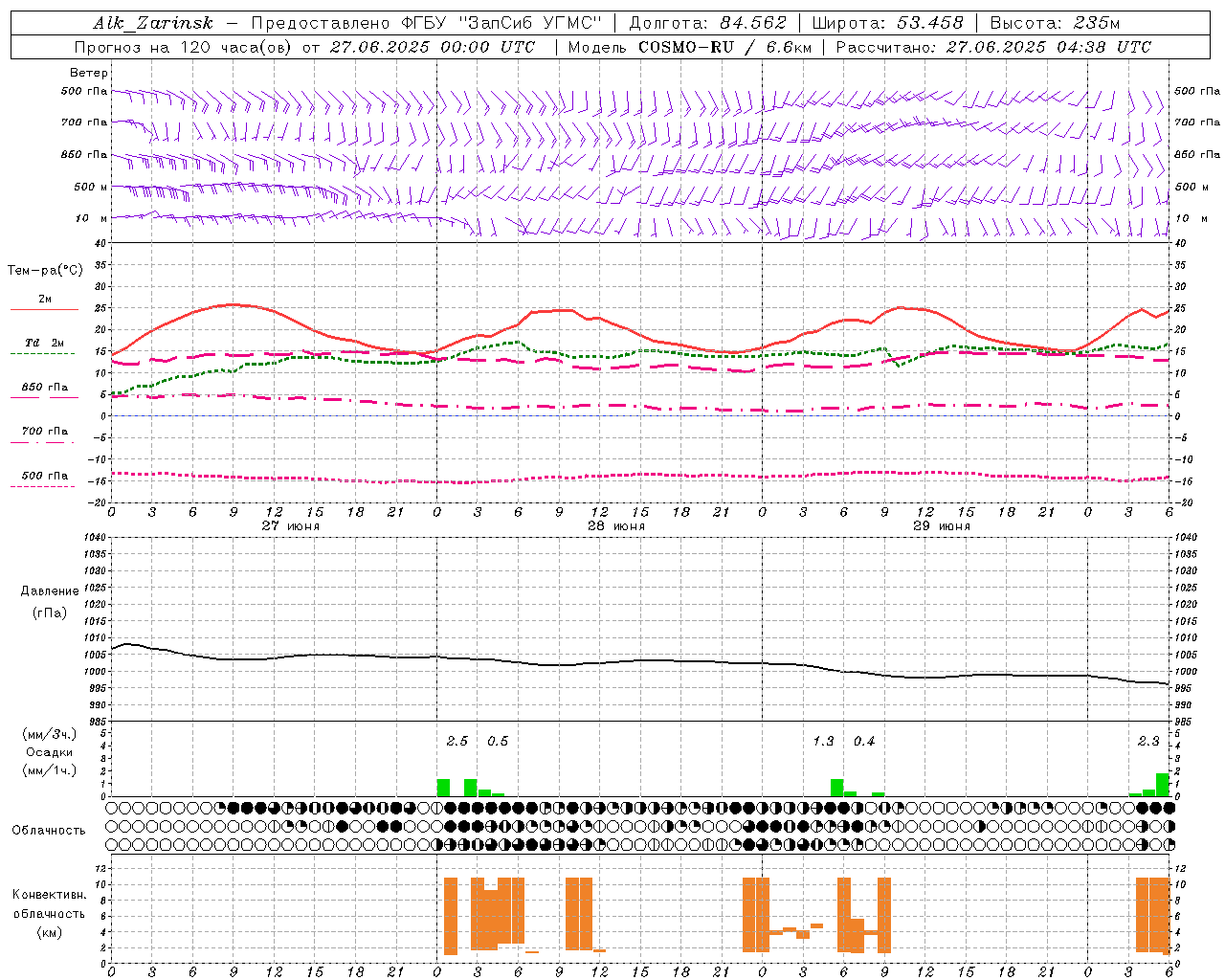Click the Осадки label
1225x980 pixels.
click(x=50, y=752)
